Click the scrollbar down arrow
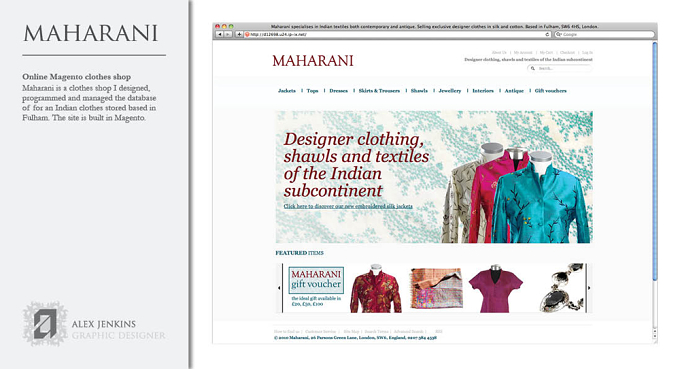 [x=655, y=337]
